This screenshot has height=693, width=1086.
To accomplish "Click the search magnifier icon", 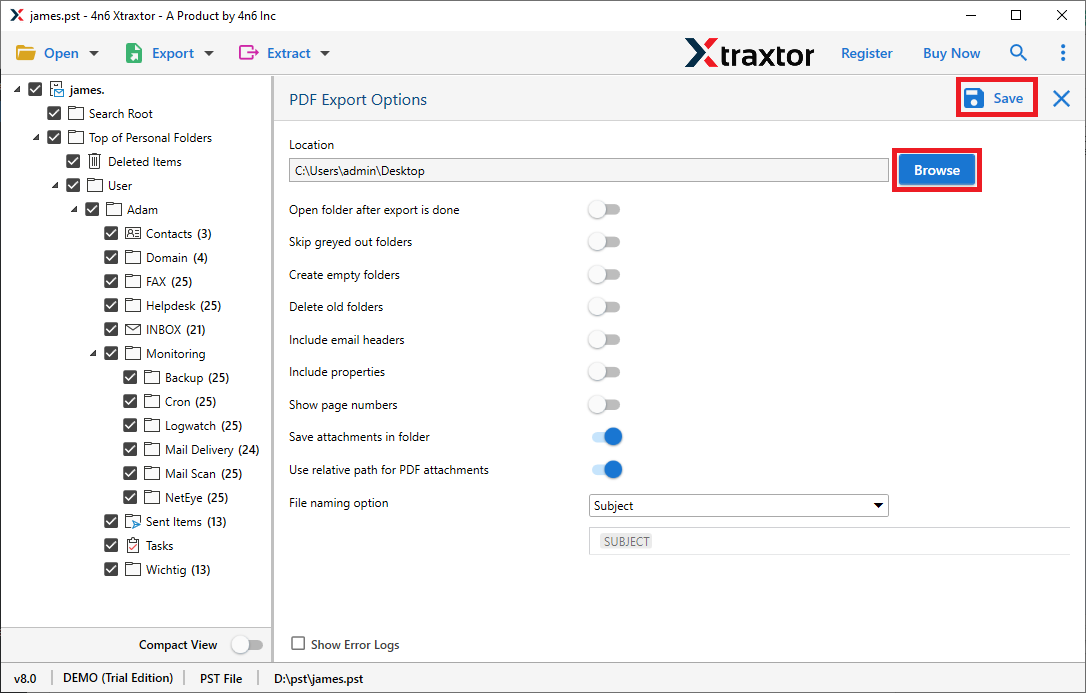I will pyautogui.click(x=1018, y=53).
